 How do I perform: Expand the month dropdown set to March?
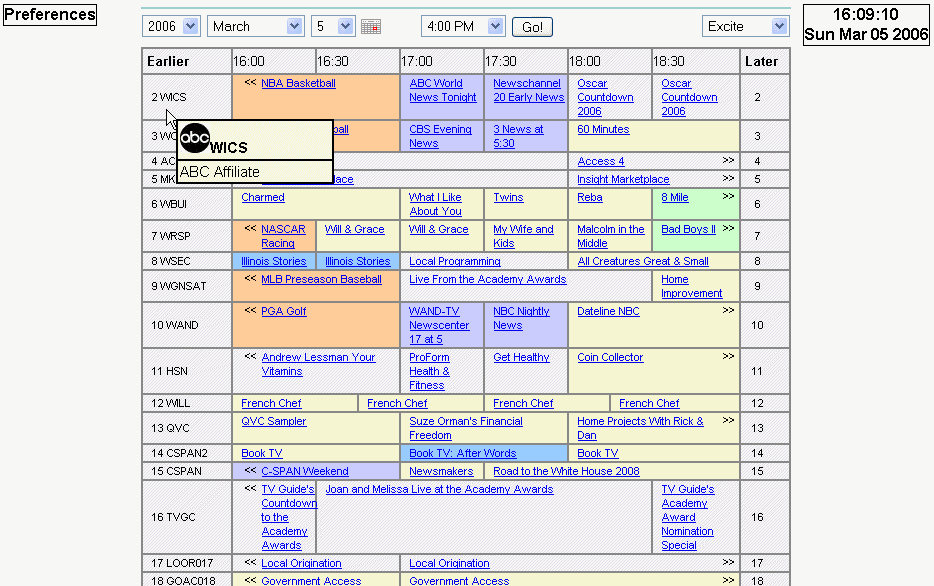(256, 26)
